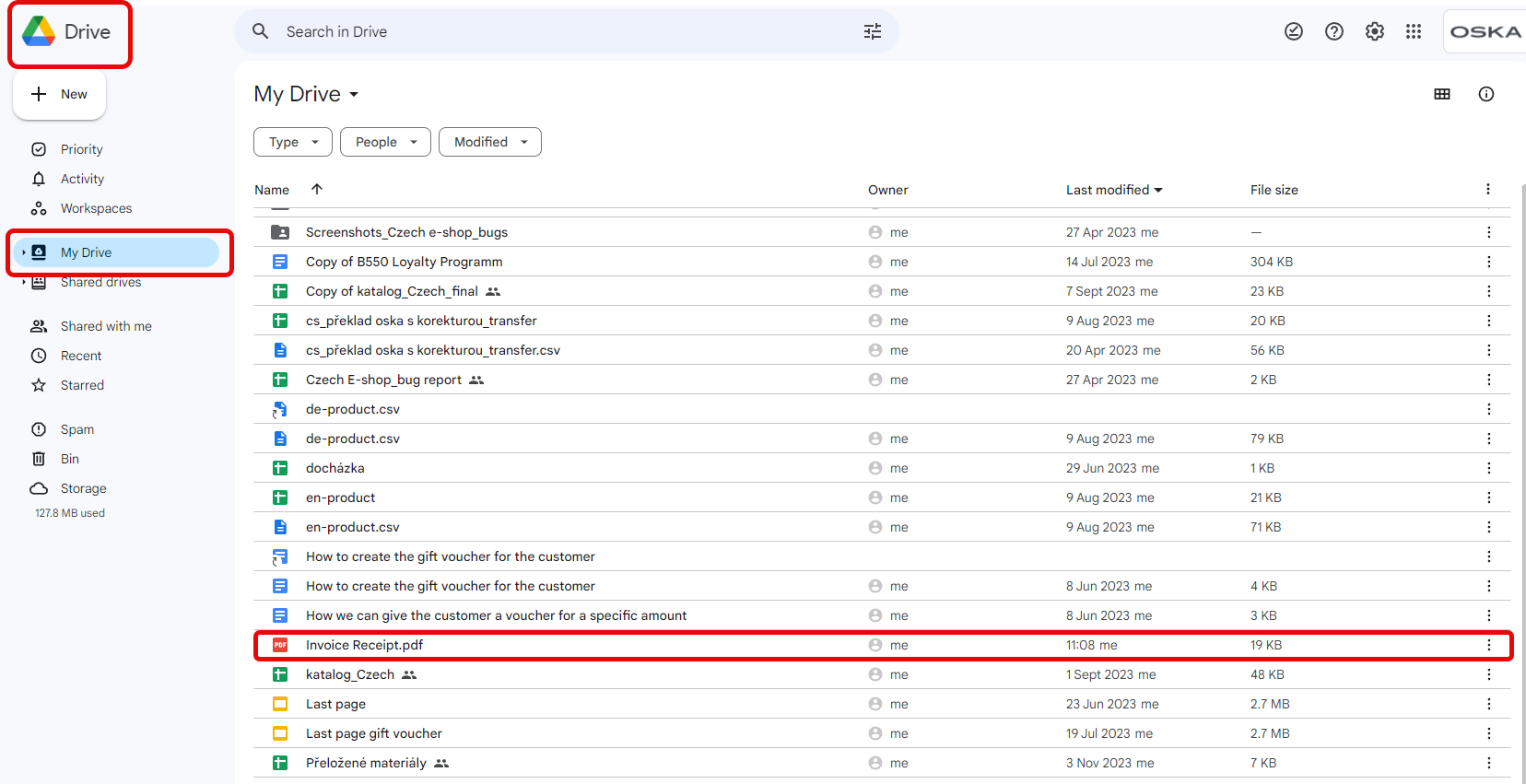Open the Google apps grid

click(1414, 32)
